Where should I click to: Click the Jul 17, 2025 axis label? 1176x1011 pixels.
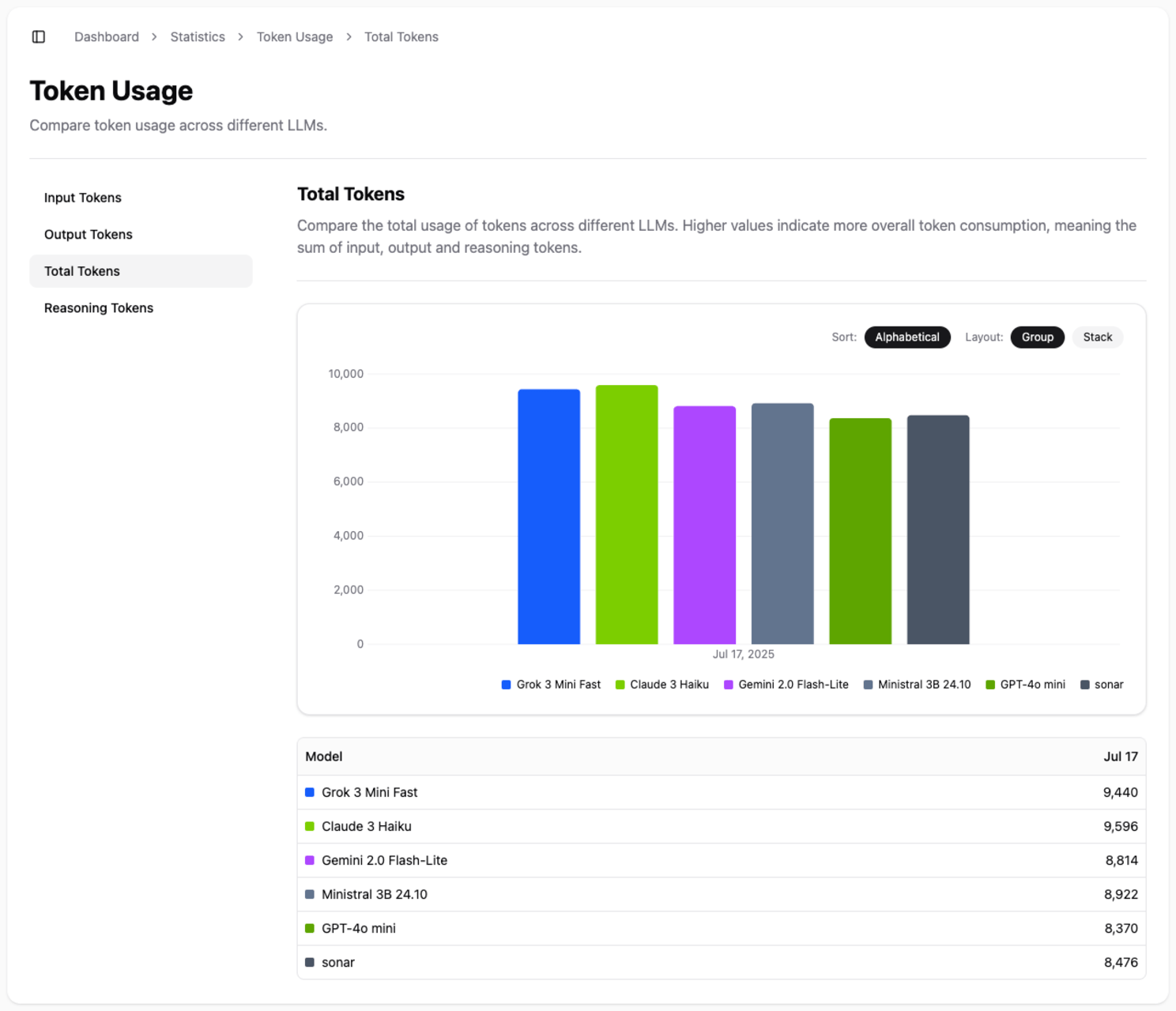pos(744,655)
